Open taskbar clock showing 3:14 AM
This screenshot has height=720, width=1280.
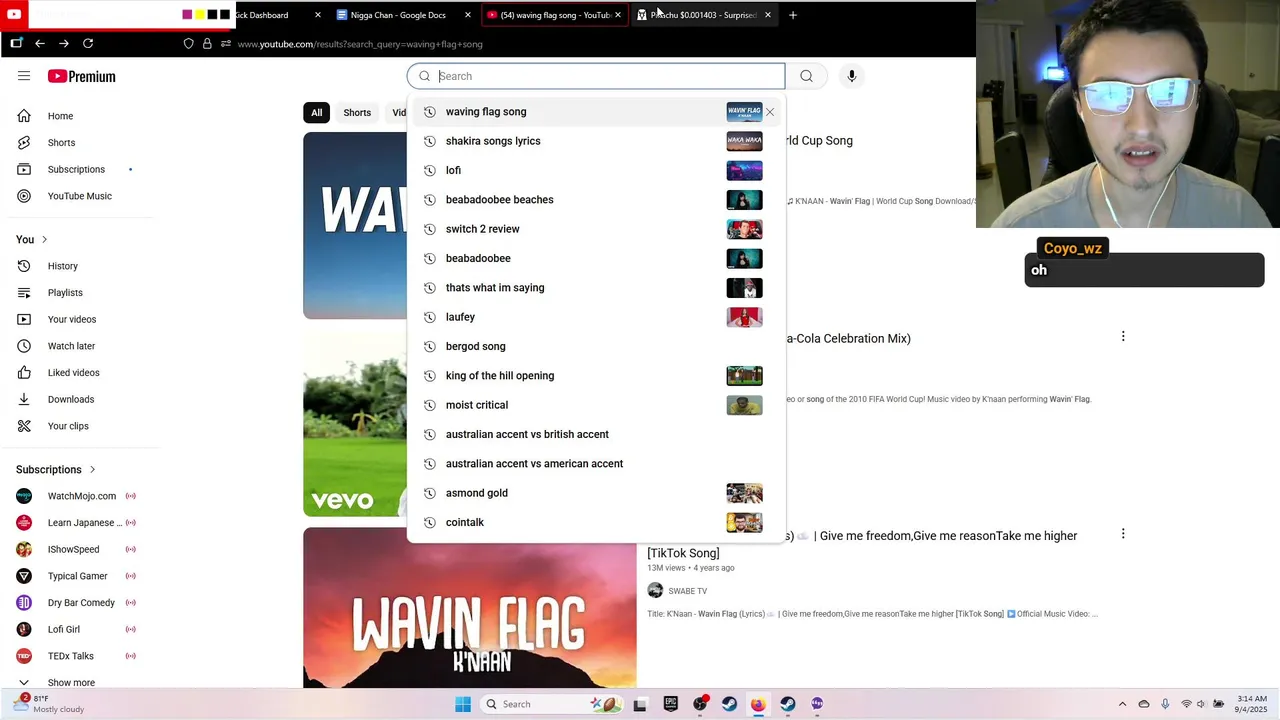[1252, 704]
